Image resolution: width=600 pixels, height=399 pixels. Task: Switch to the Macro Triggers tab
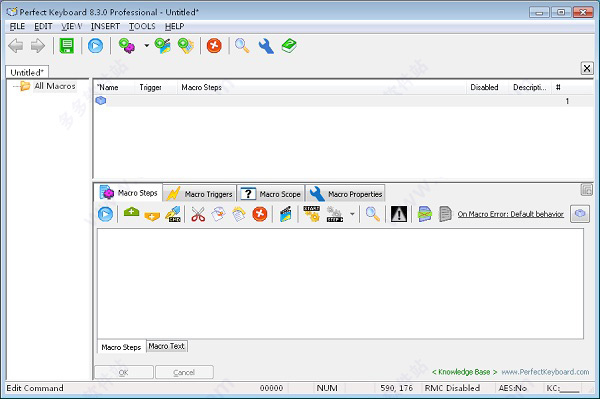[x=200, y=194]
